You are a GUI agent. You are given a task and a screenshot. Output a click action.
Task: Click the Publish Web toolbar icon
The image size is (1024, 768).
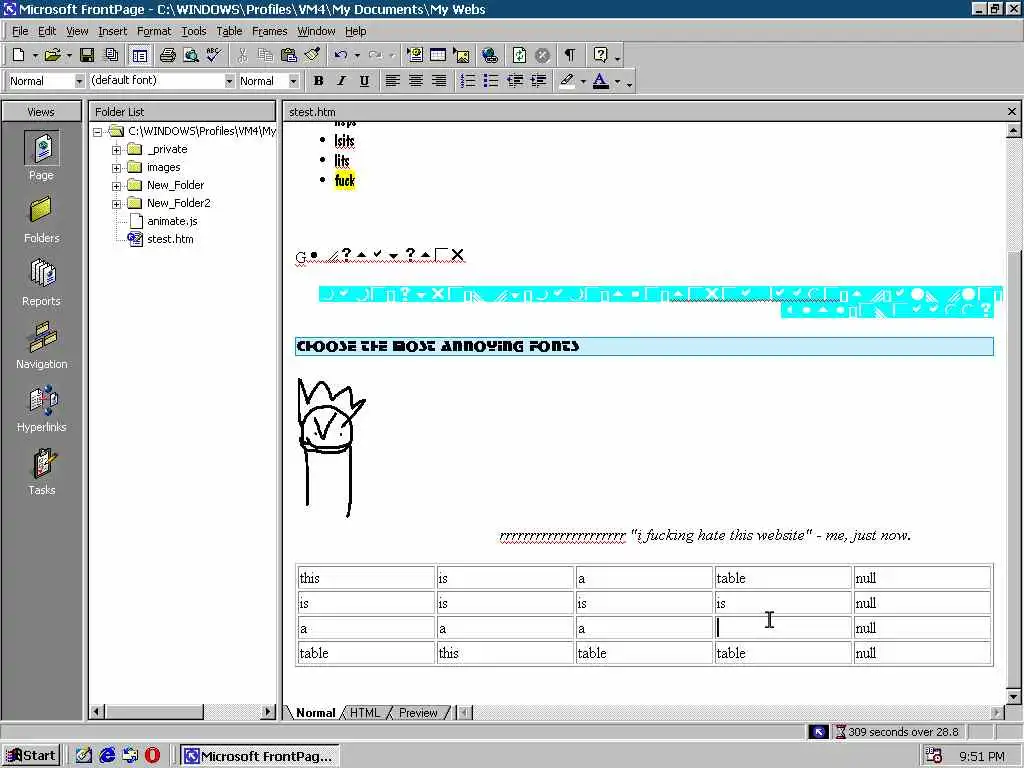pos(112,56)
